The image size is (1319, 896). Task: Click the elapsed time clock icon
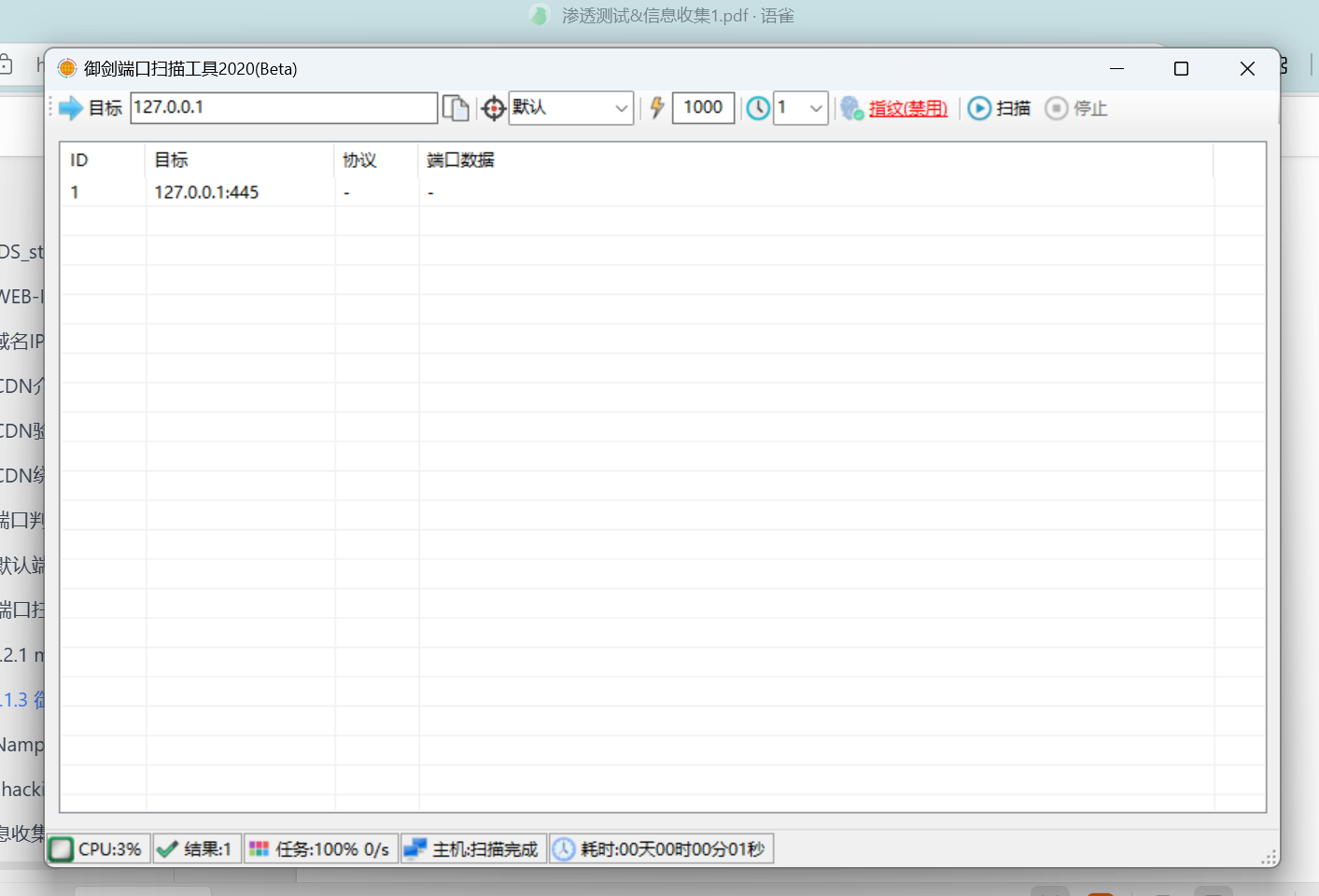tap(564, 849)
